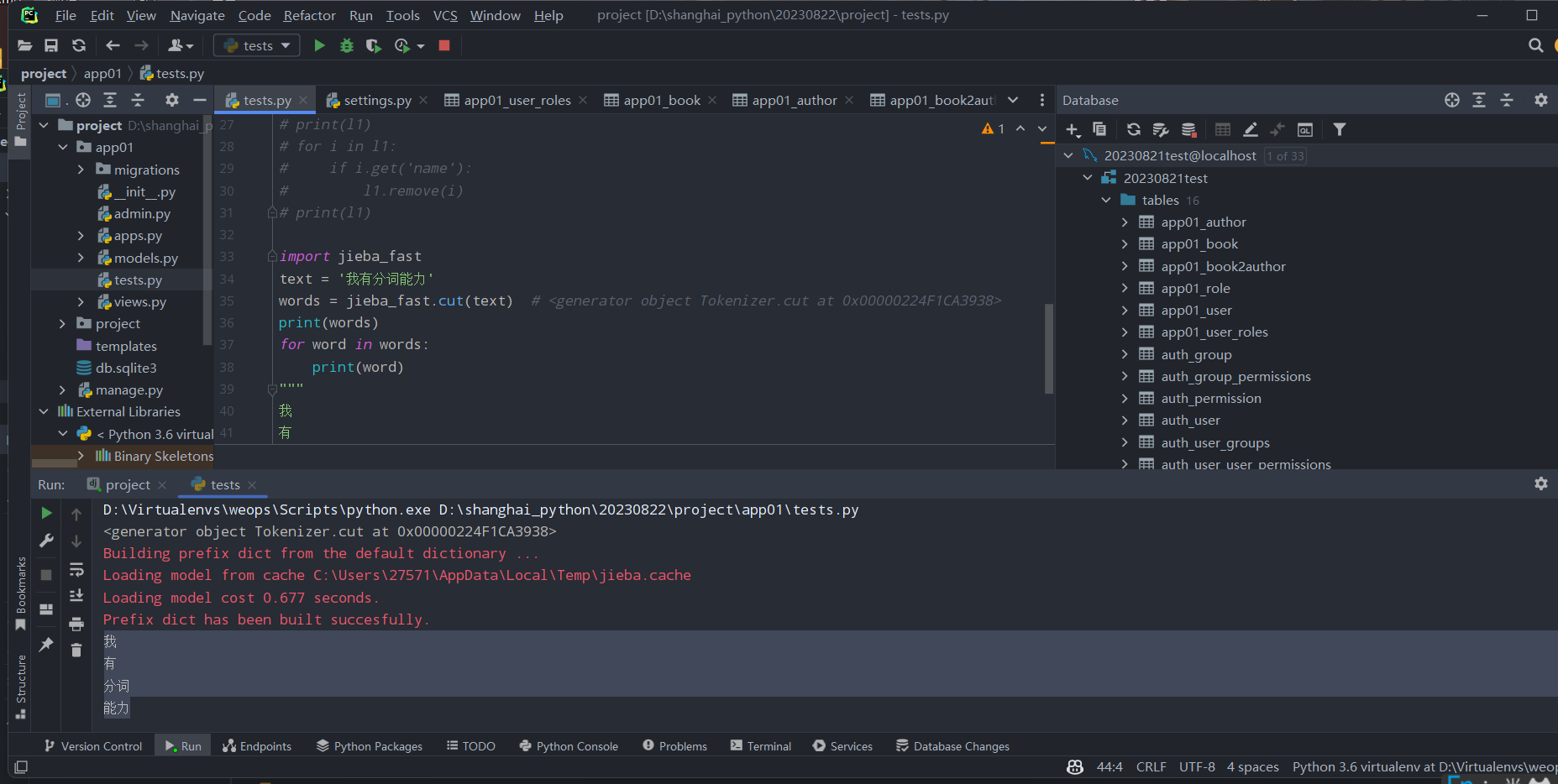Select opened file target icon in Project panel
The width and height of the screenshot is (1558, 784).
click(82, 100)
